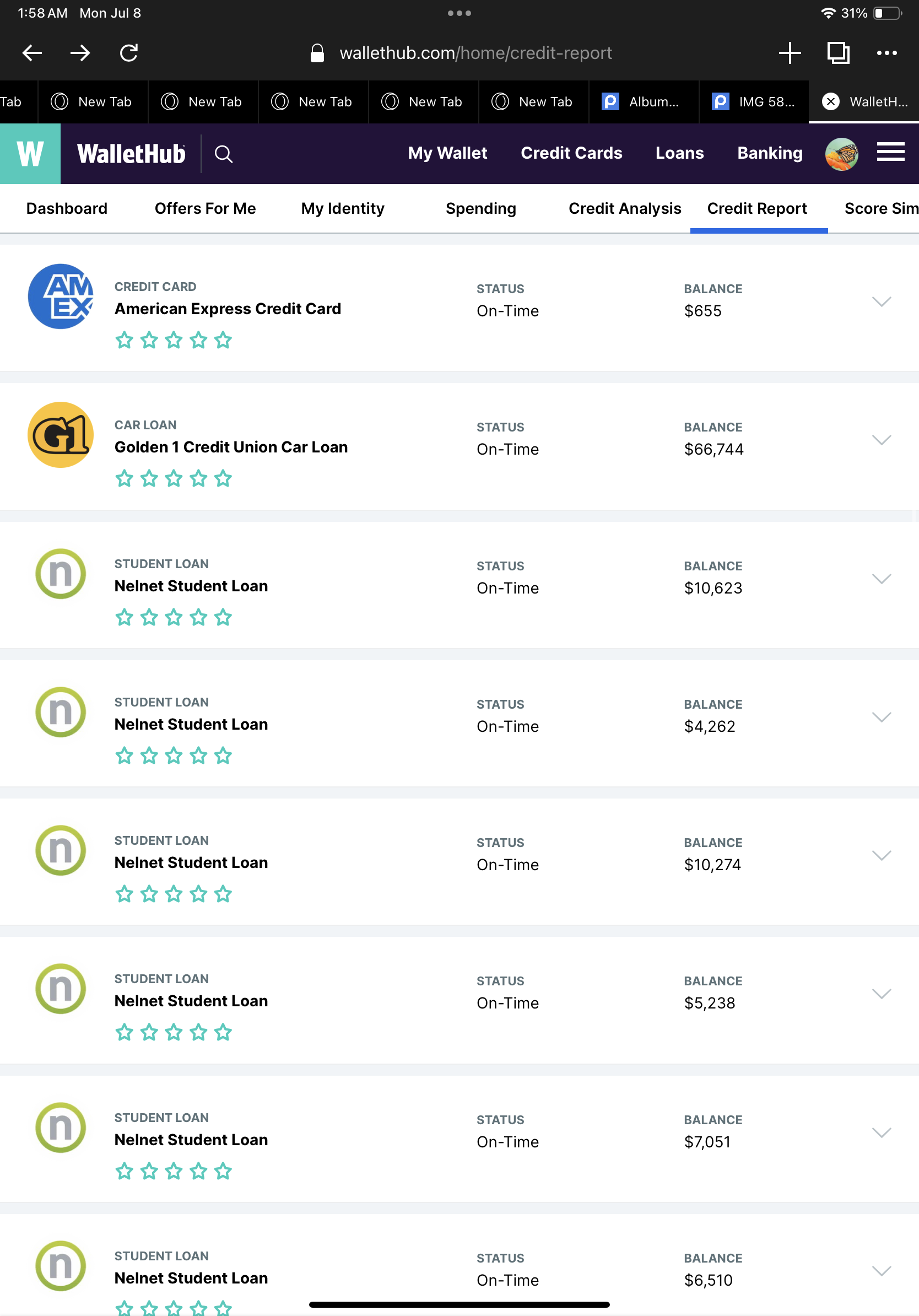This screenshot has width=919, height=1316.
Task: Click star rating under American Express Credit Card
Action: pyautogui.click(x=174, y=340)
